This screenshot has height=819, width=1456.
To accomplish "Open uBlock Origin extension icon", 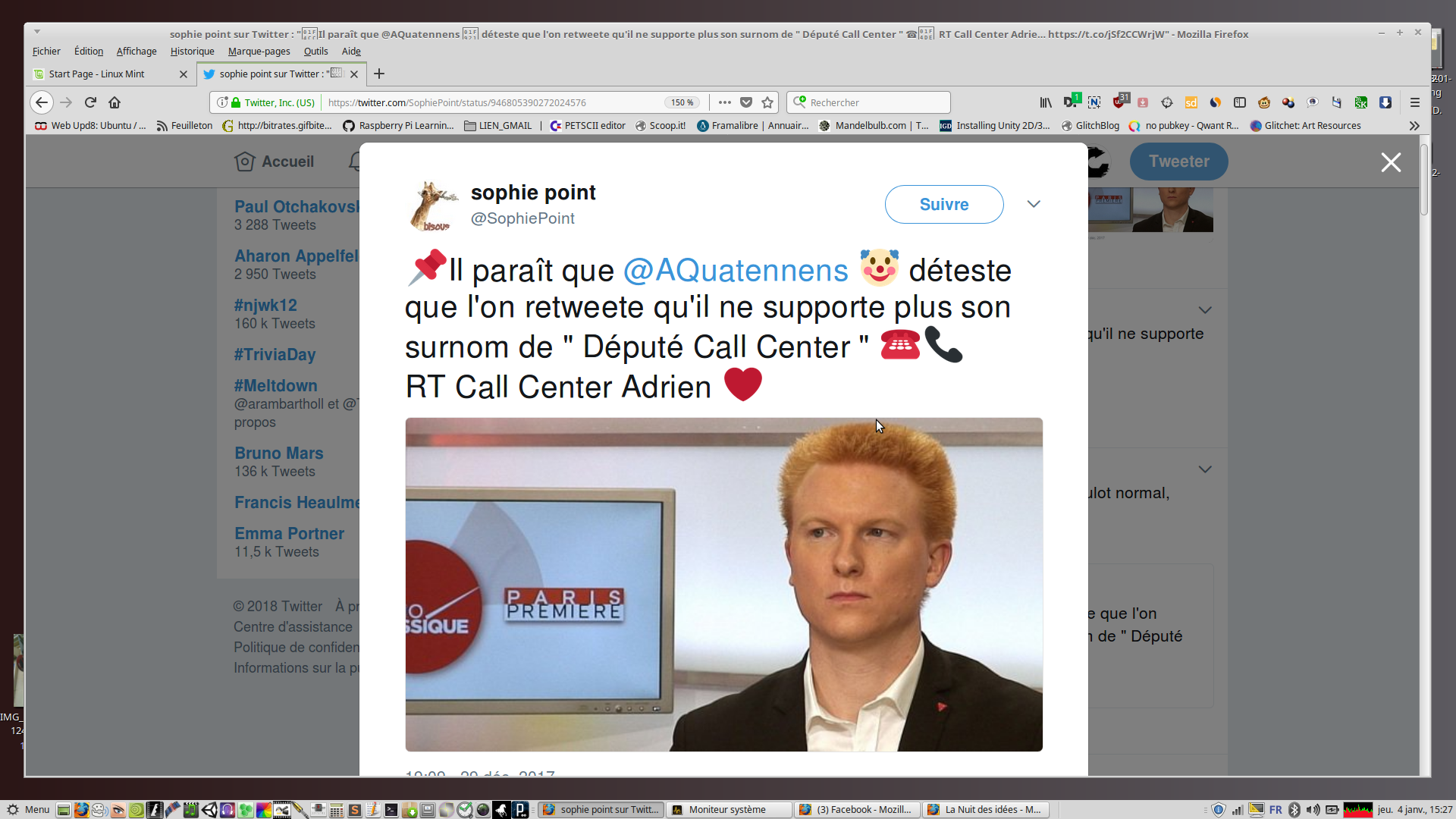I will click(x=1119, y=102).
